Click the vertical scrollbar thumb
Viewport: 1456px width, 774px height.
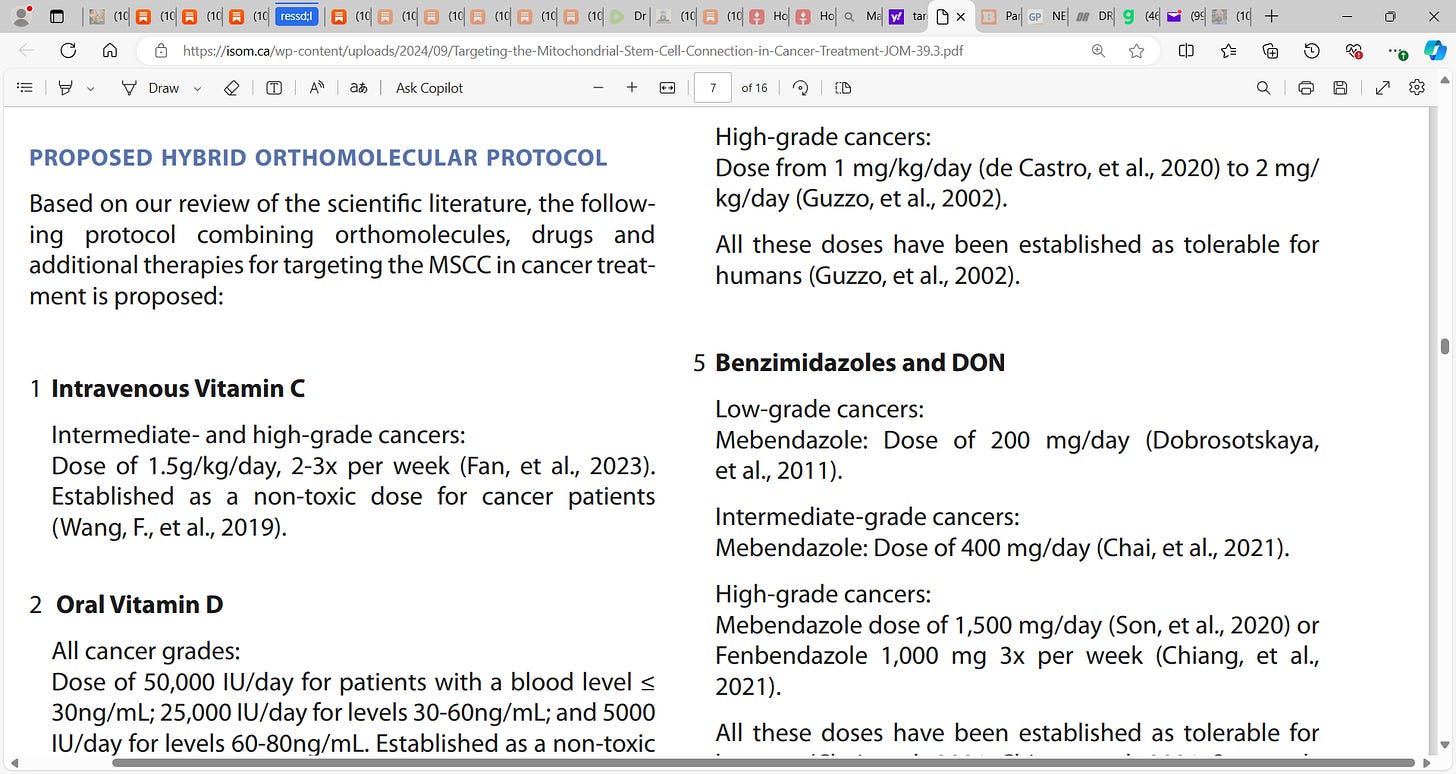click(1444, 346)
